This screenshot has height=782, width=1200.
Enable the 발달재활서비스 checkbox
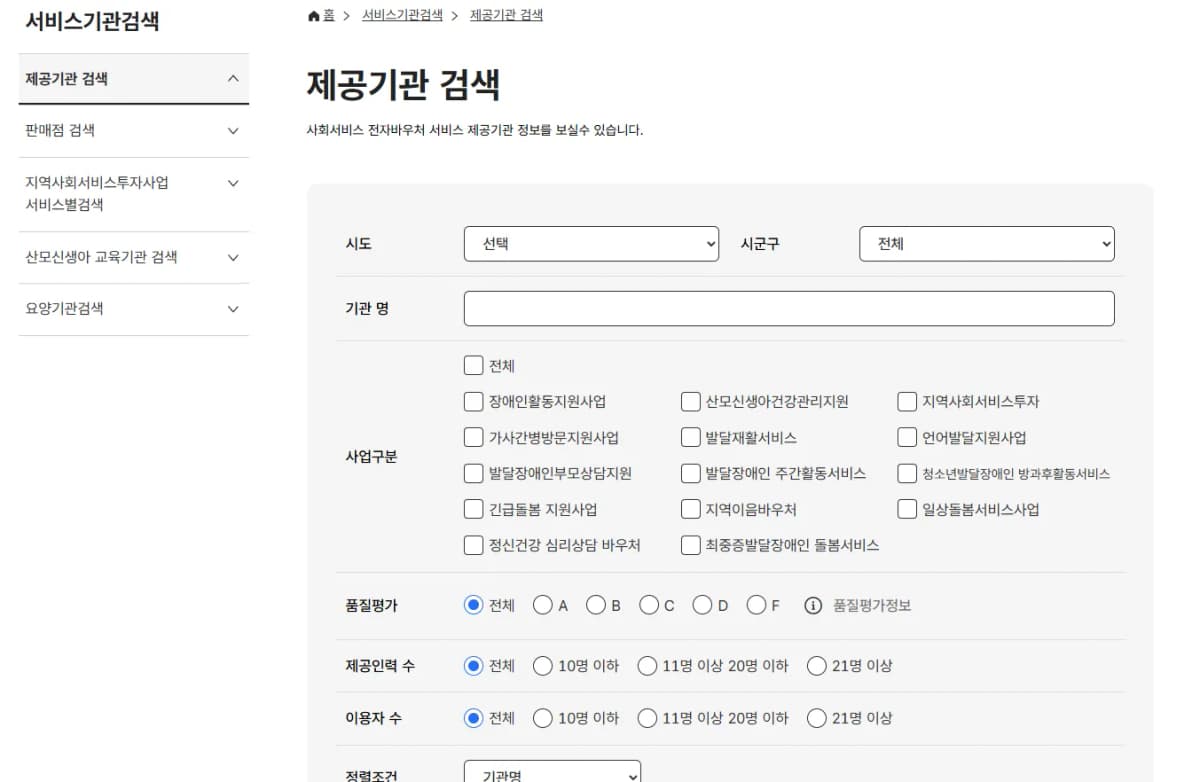tap(690, 438)
